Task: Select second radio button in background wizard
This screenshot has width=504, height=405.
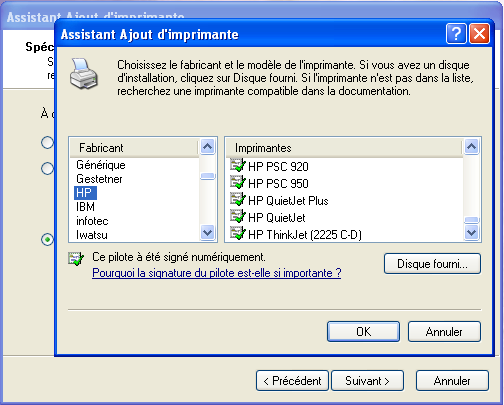Action: pos(47,169)
